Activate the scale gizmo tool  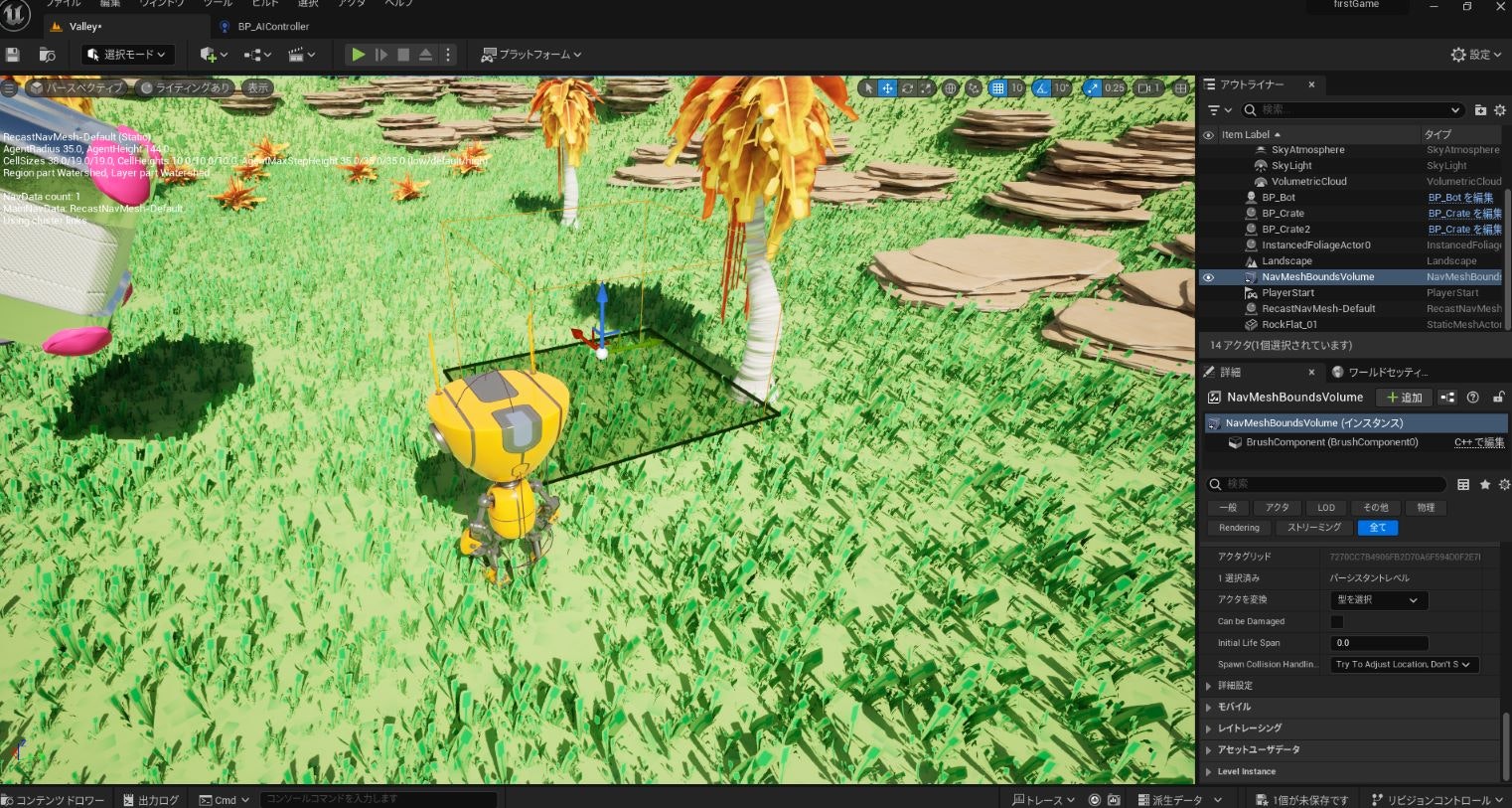coord(926,87)
